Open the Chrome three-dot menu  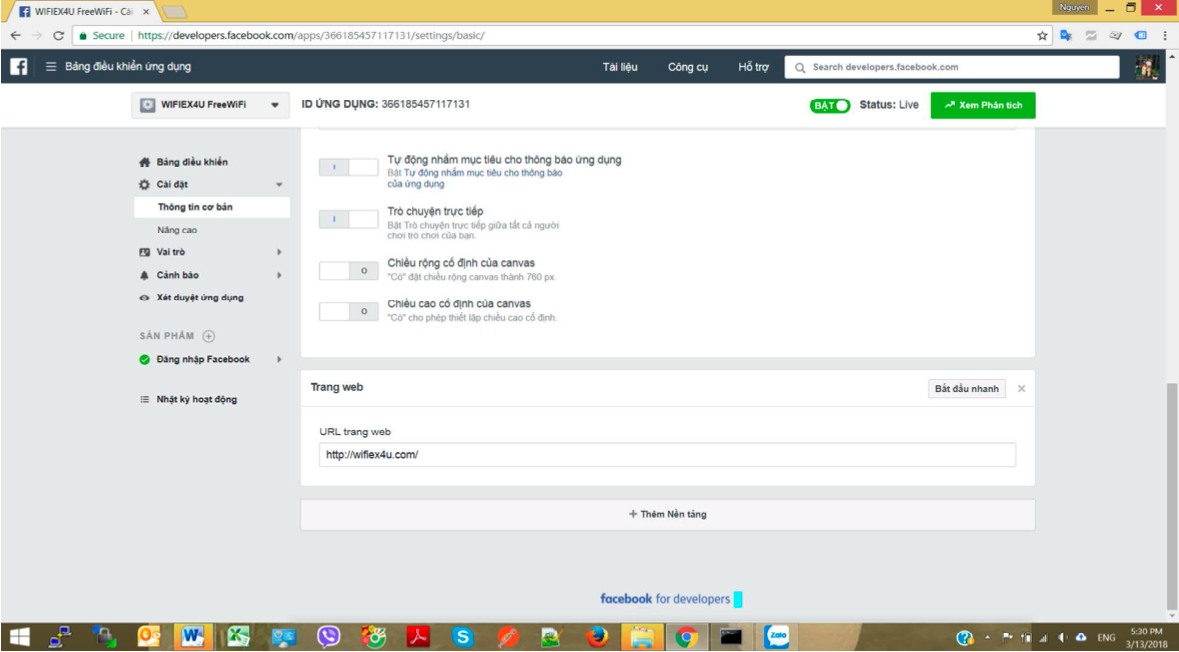[x=1165, y=35]
